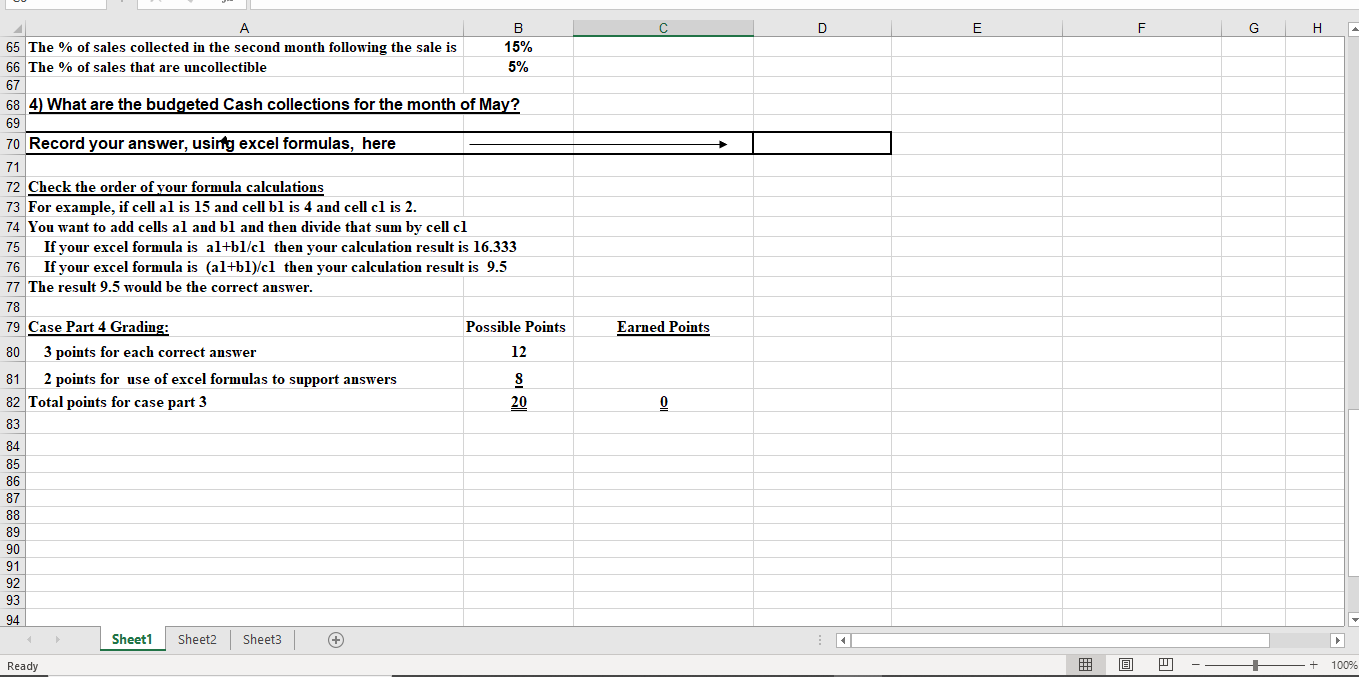This screenshot has width=1359, height=677.
Task: Click the answer cell D70
Action: (822, 144)
